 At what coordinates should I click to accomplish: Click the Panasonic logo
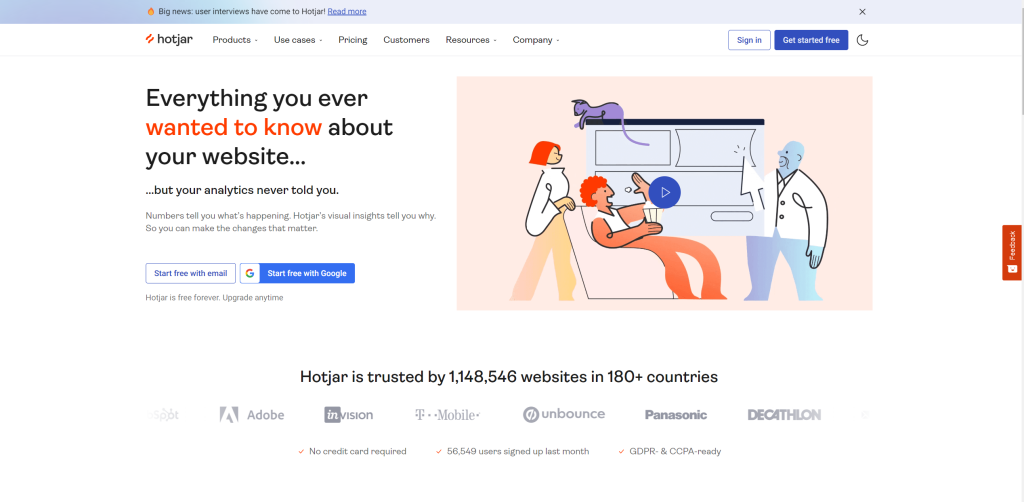pyautogui.click(x=676, y=415)
